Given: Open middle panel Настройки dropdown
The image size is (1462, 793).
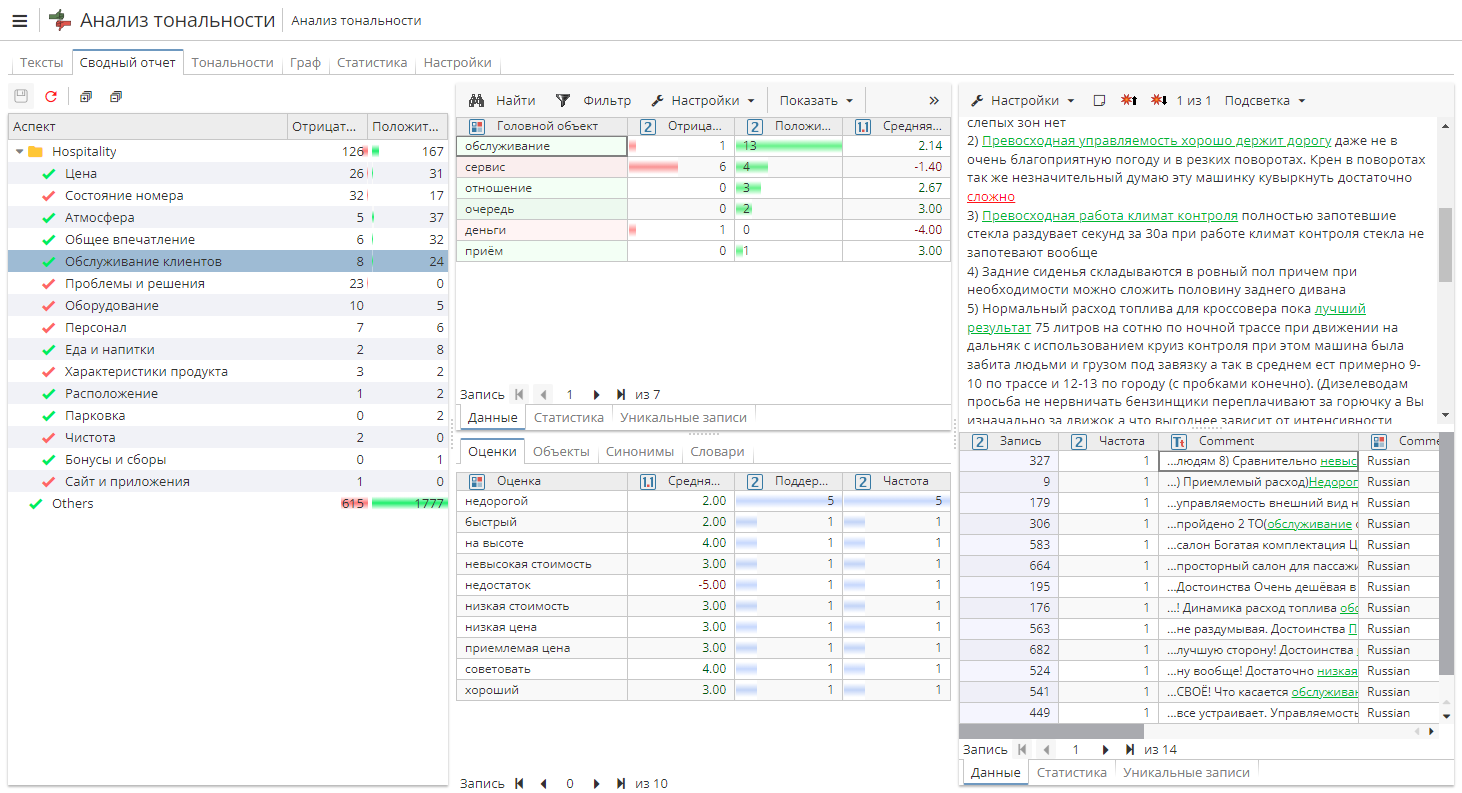Looking at the screenshot, I should click(703, 100).
